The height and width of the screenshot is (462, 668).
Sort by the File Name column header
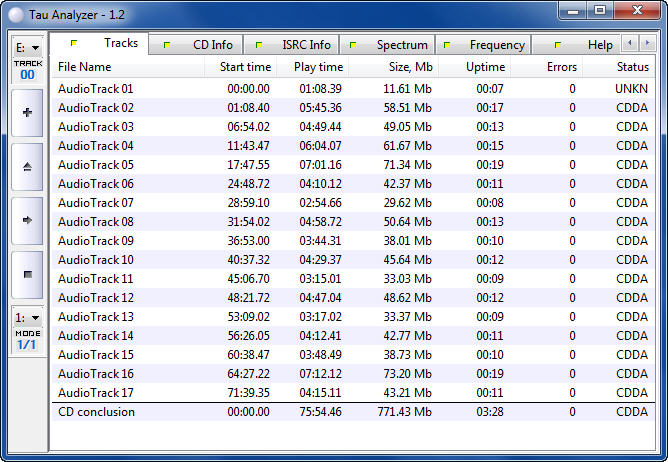(x=85, y=67)
